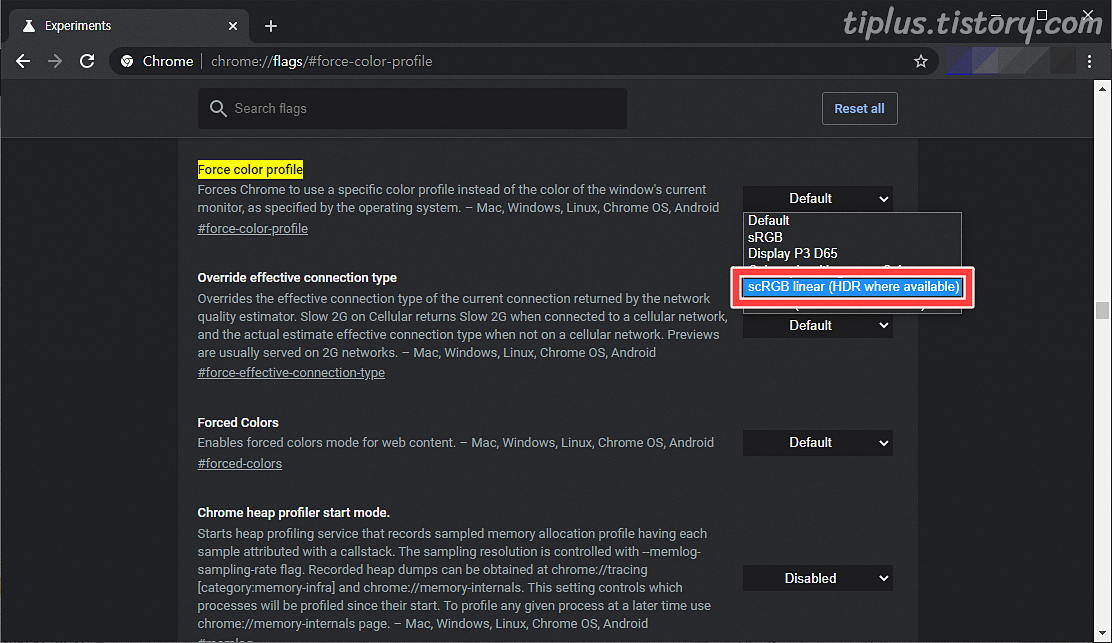
Task: Click the scrollbar down arrow
Action: click(x=1102, y=633)
